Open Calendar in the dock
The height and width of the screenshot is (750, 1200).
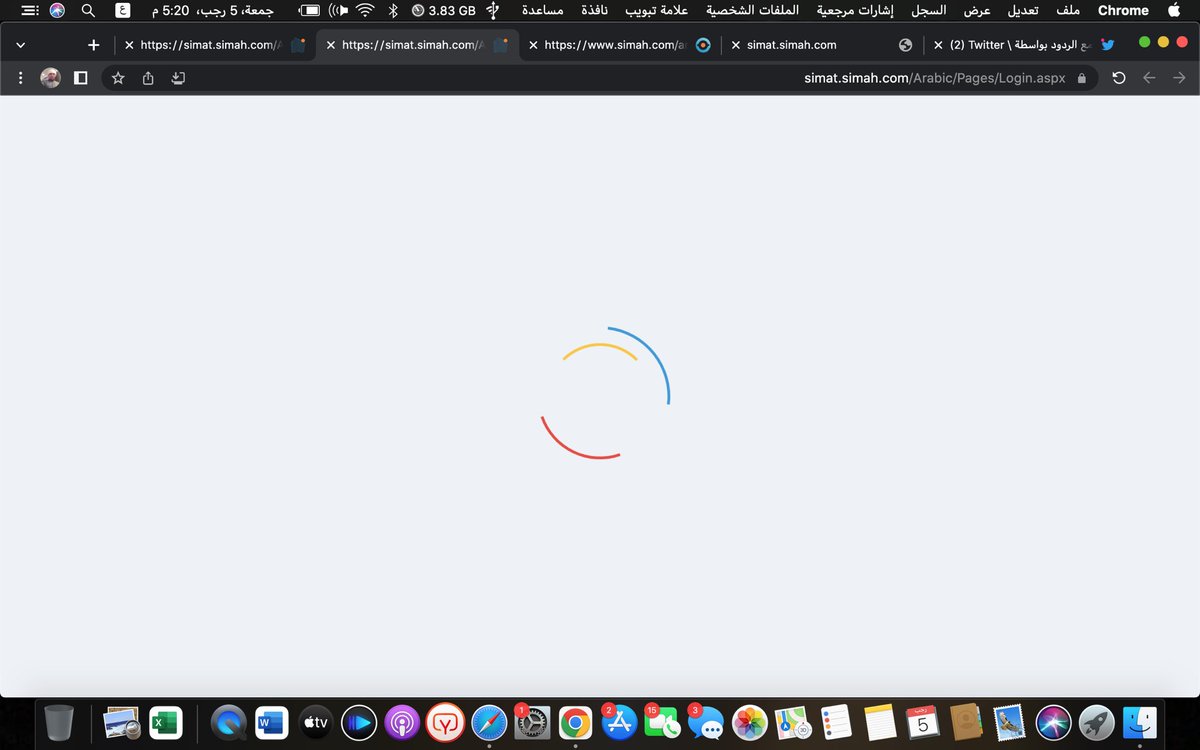924,722
